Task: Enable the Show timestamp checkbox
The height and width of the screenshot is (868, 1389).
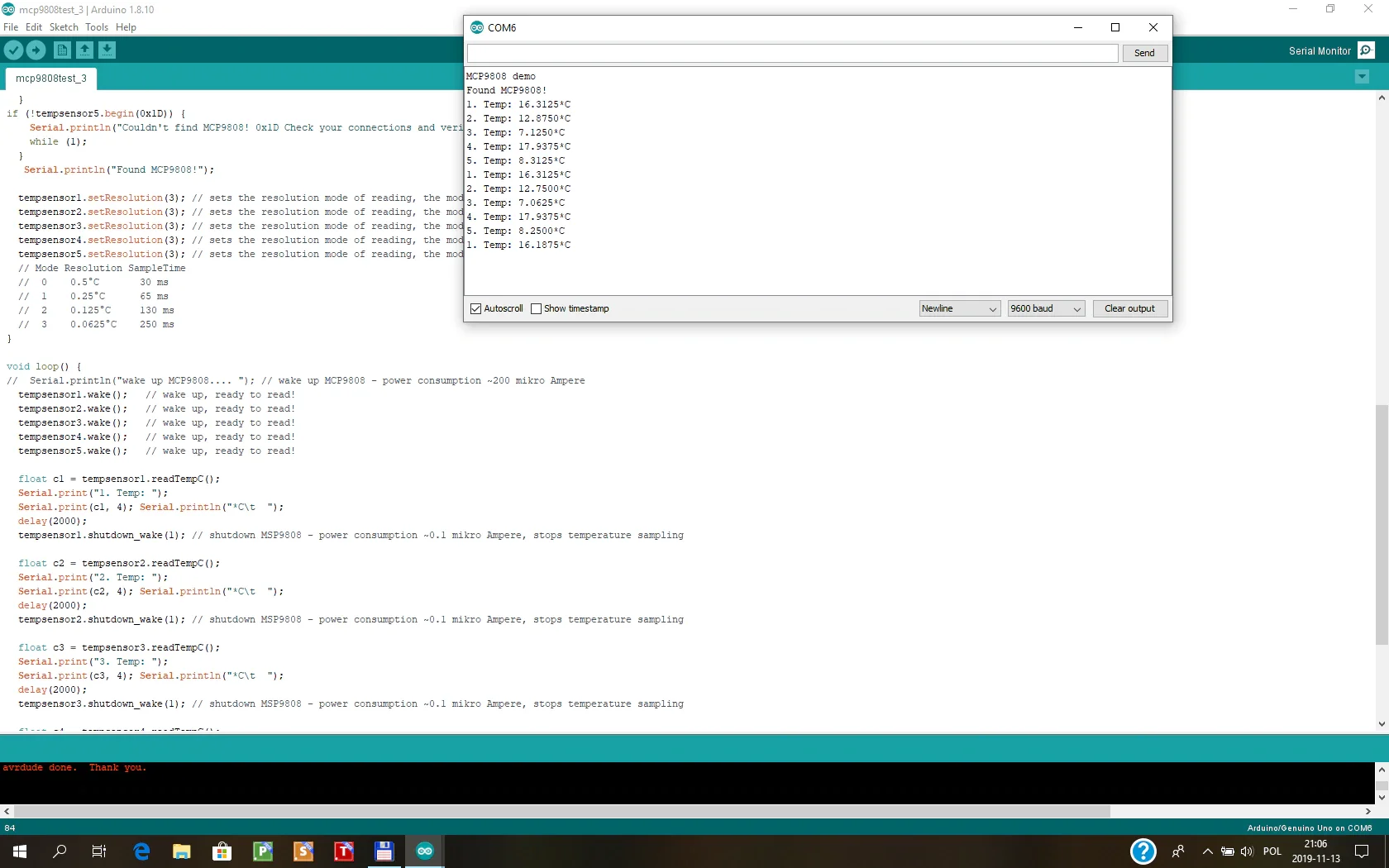Action: pos(536,309)
